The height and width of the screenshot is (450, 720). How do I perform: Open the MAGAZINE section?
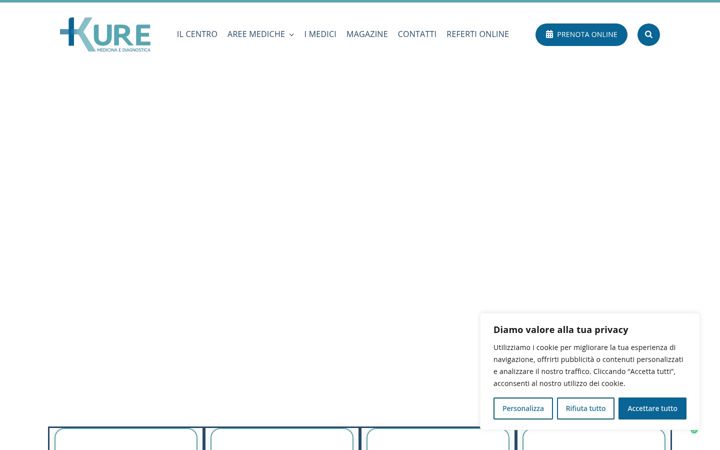[367, 34]
